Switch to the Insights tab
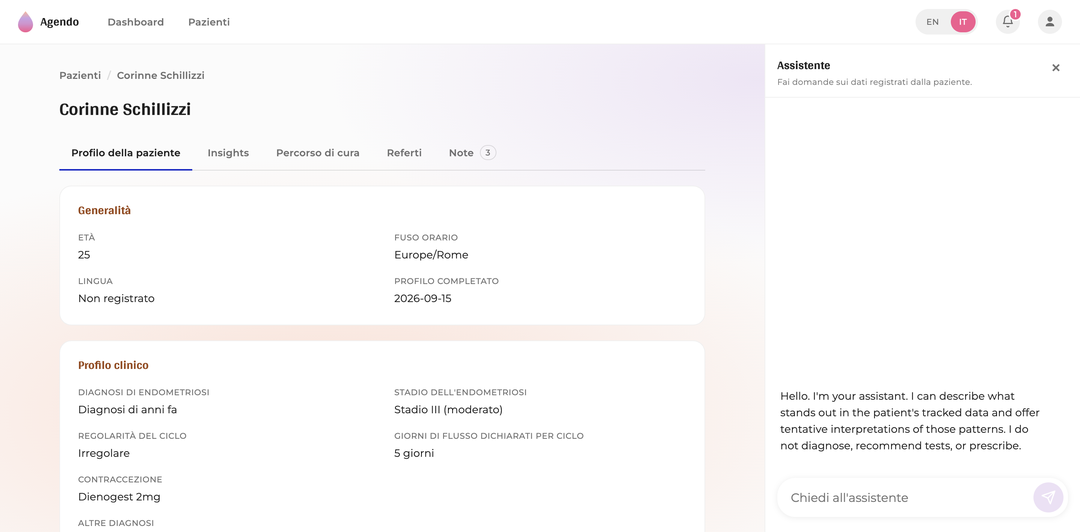Screen dimensions: 1080x532 [228, 153]
